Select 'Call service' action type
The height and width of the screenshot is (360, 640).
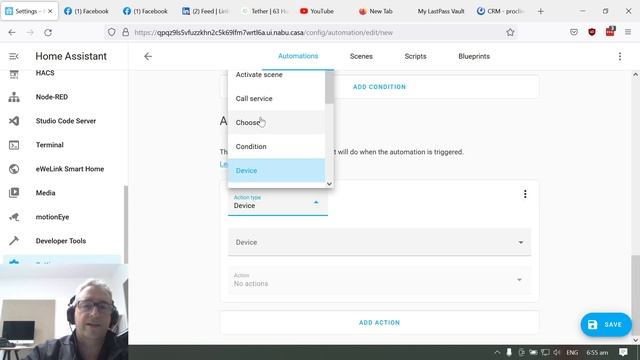tap(276, 98)
